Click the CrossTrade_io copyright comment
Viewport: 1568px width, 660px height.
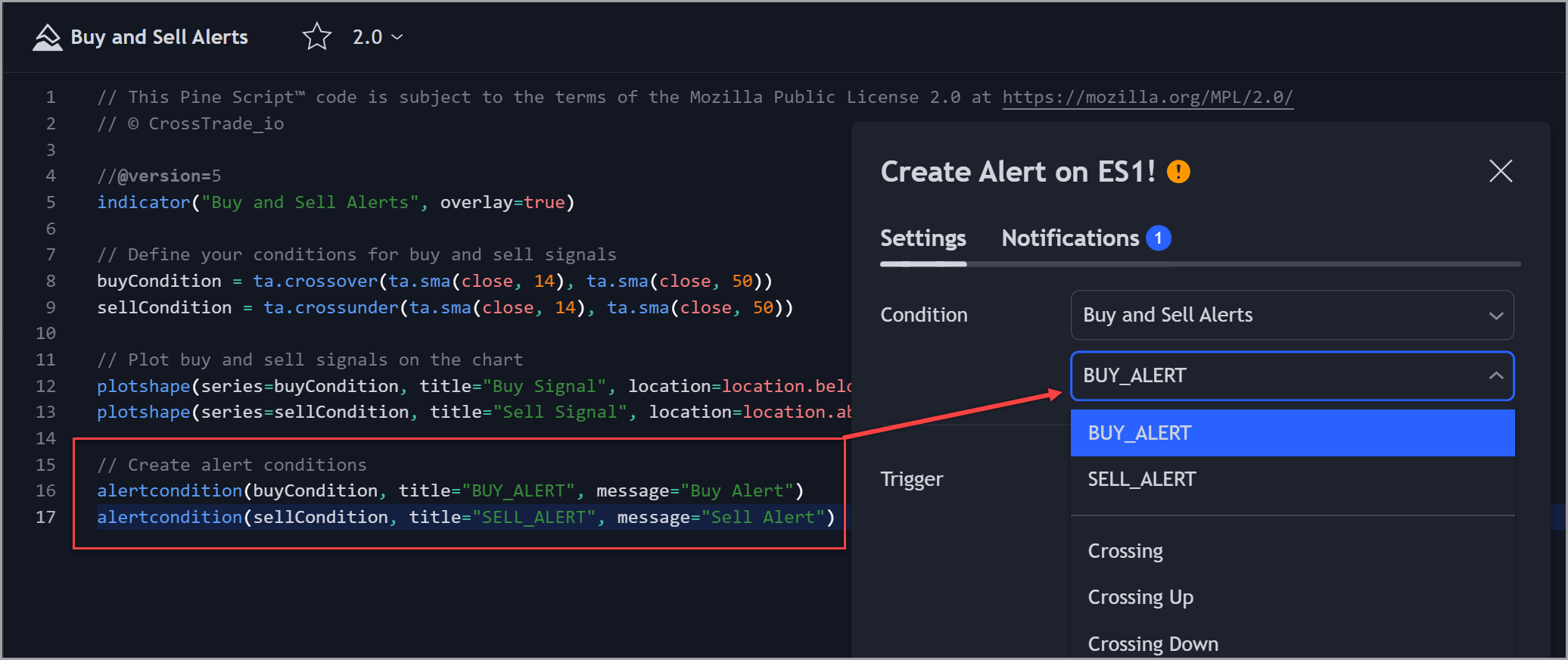point(191,123)
